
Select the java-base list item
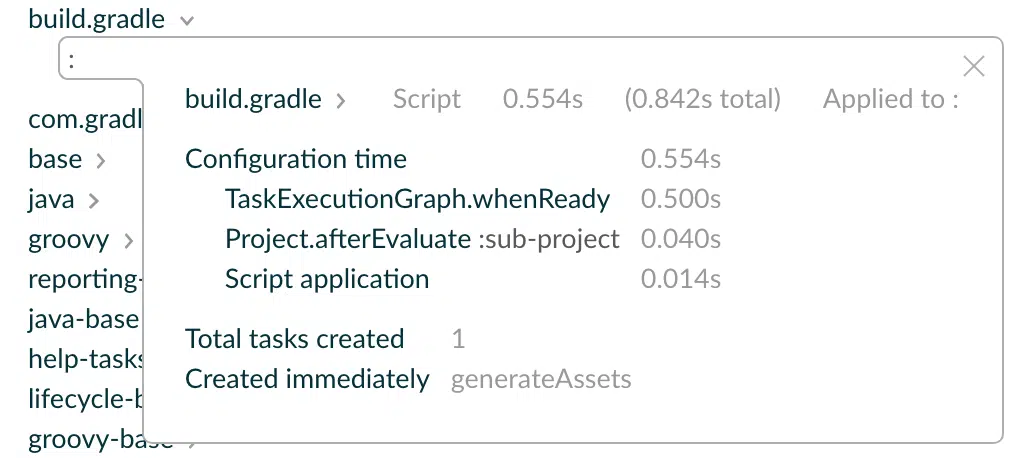(x=84, y=319)
